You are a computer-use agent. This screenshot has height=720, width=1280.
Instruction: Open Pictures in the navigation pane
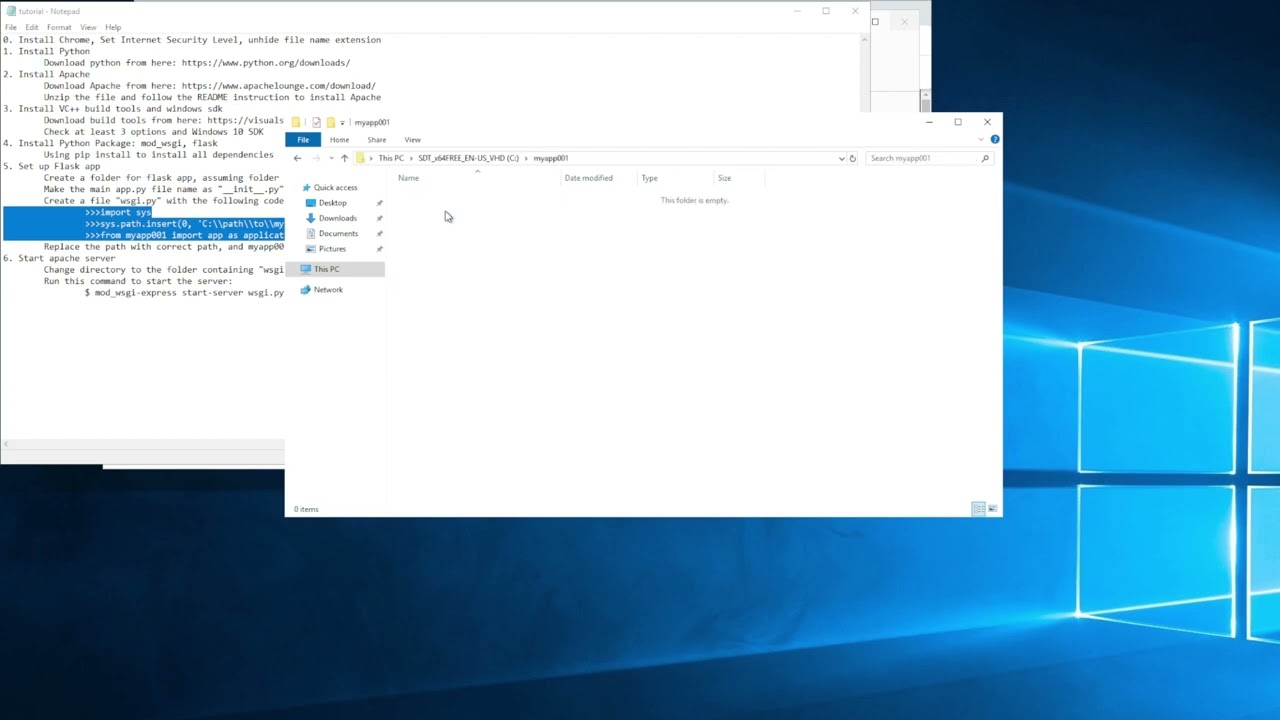(x=332, y=249)
